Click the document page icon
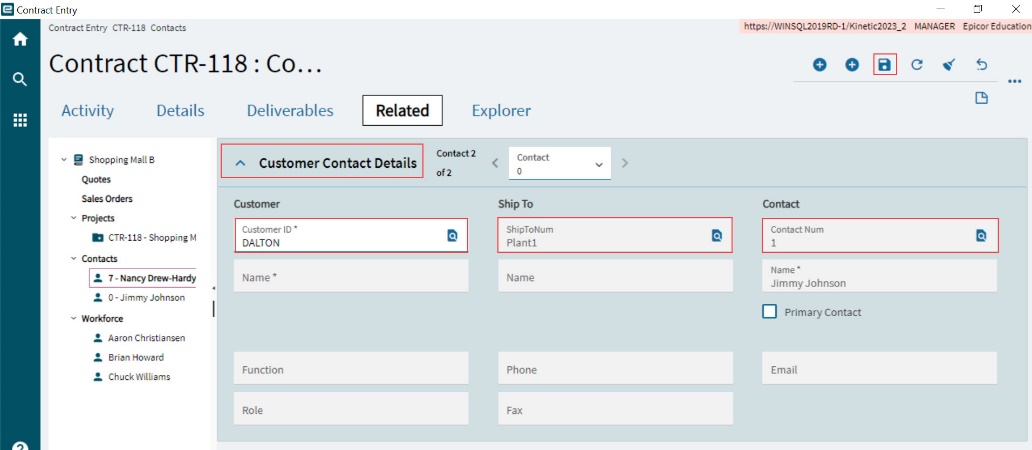 click(981, 99)
